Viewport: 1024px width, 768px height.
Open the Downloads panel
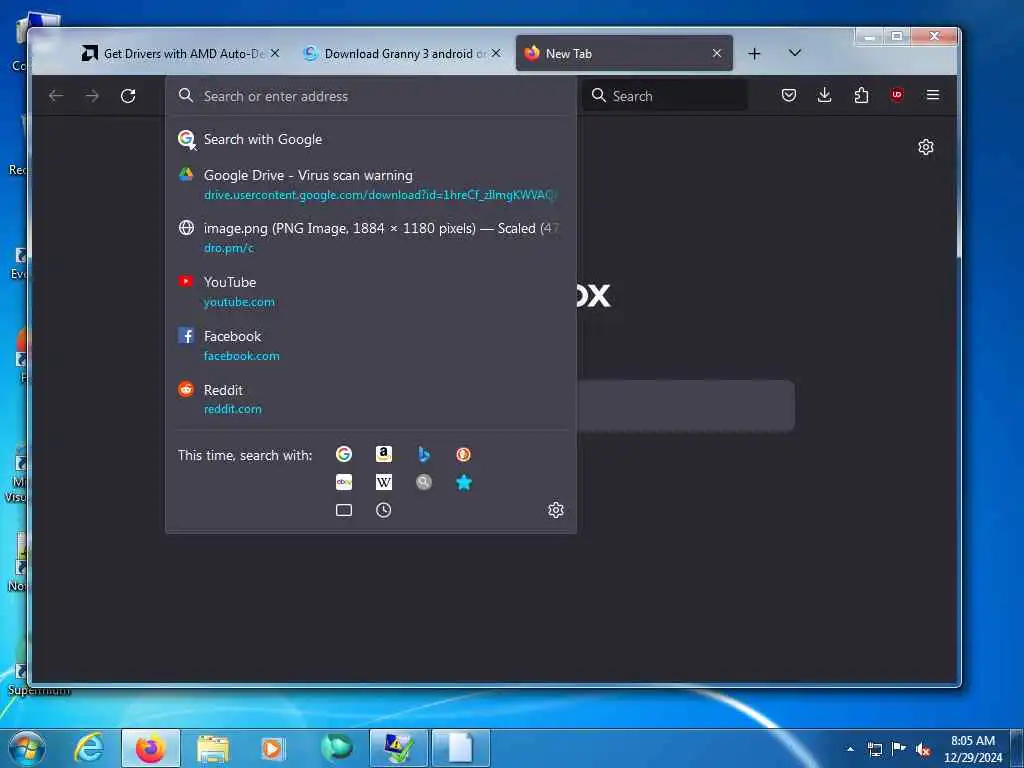[x=825, y=95]
